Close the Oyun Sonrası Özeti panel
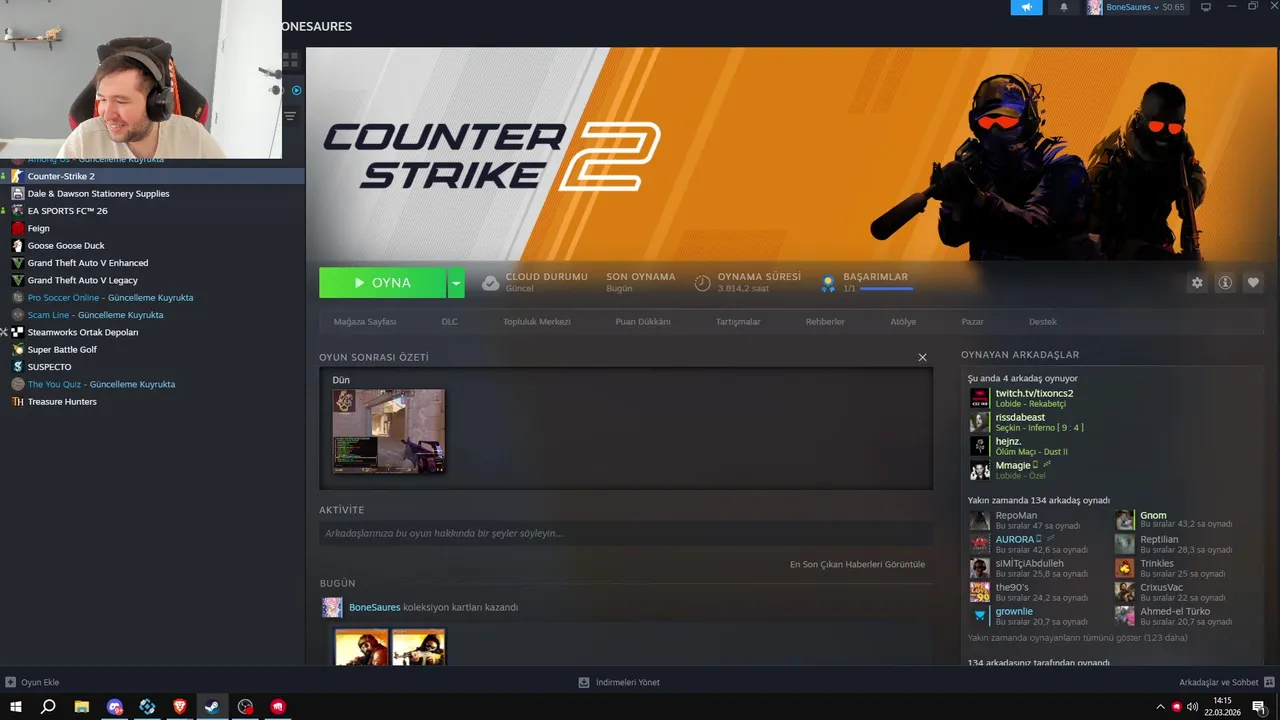This screenshot has width=1280, height=720. 922,357
